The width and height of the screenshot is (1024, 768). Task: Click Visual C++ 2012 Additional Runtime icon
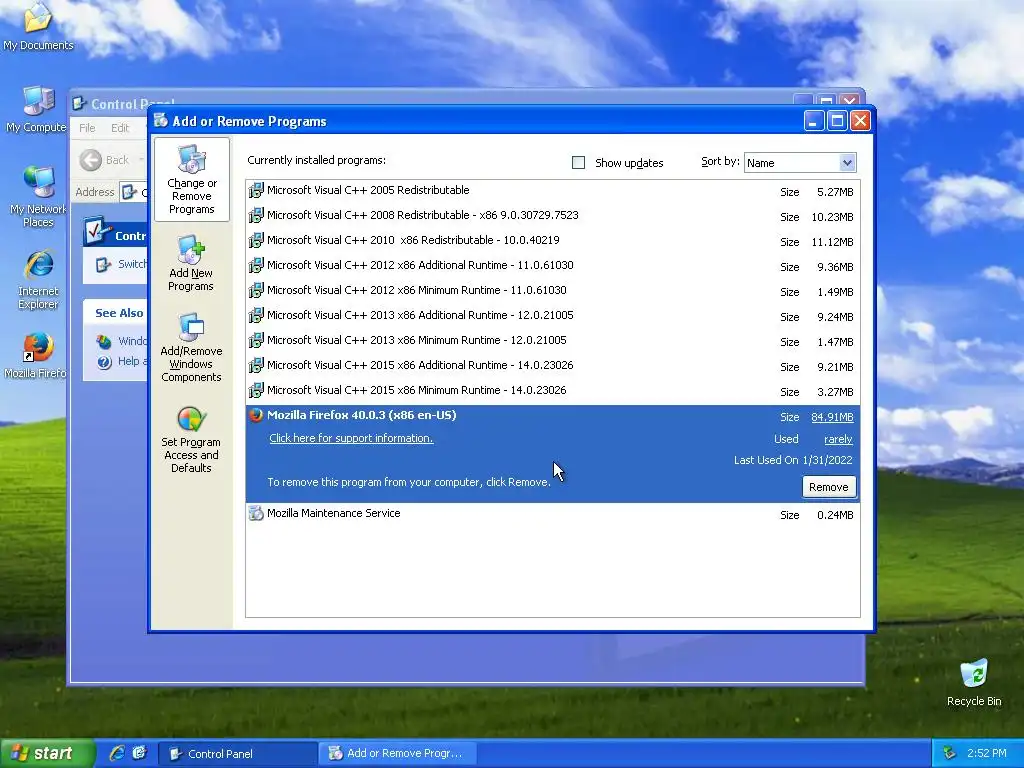[256, 266]
